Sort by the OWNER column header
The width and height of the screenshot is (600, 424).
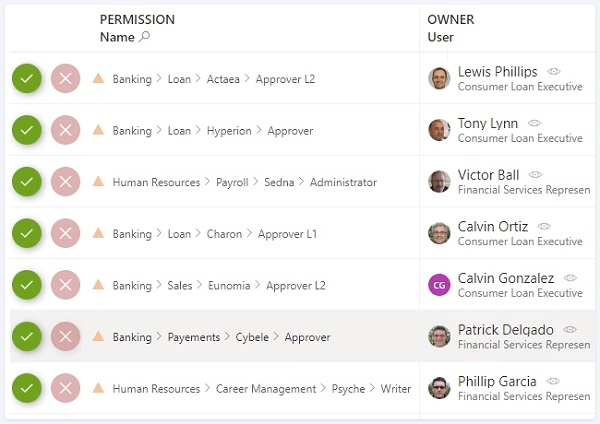[x=450, y=19]
